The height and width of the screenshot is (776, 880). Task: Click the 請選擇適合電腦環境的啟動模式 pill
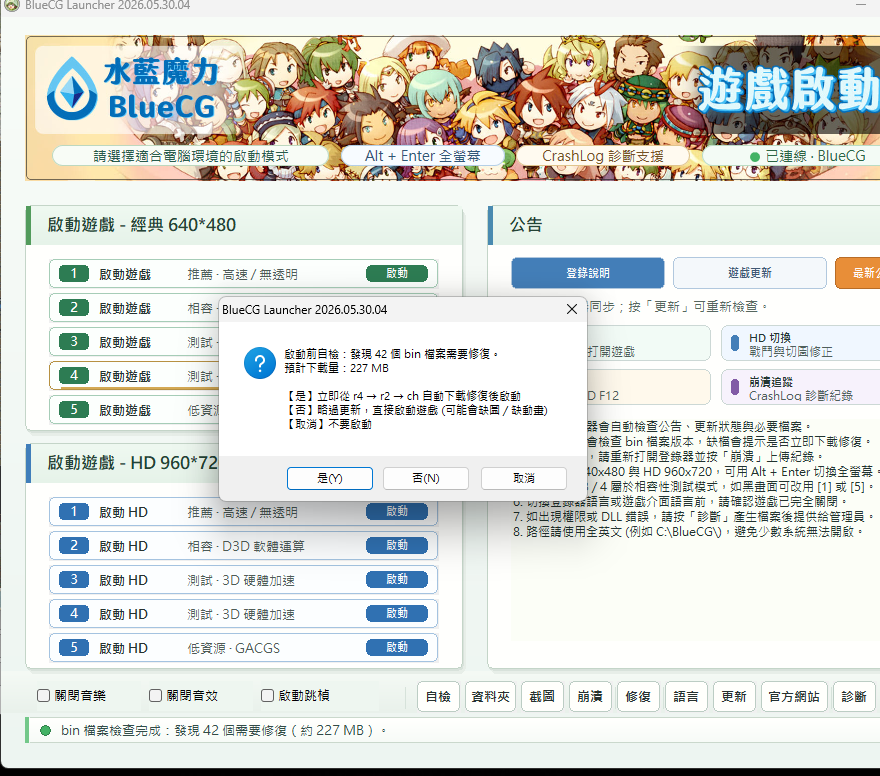coord(190,156)
